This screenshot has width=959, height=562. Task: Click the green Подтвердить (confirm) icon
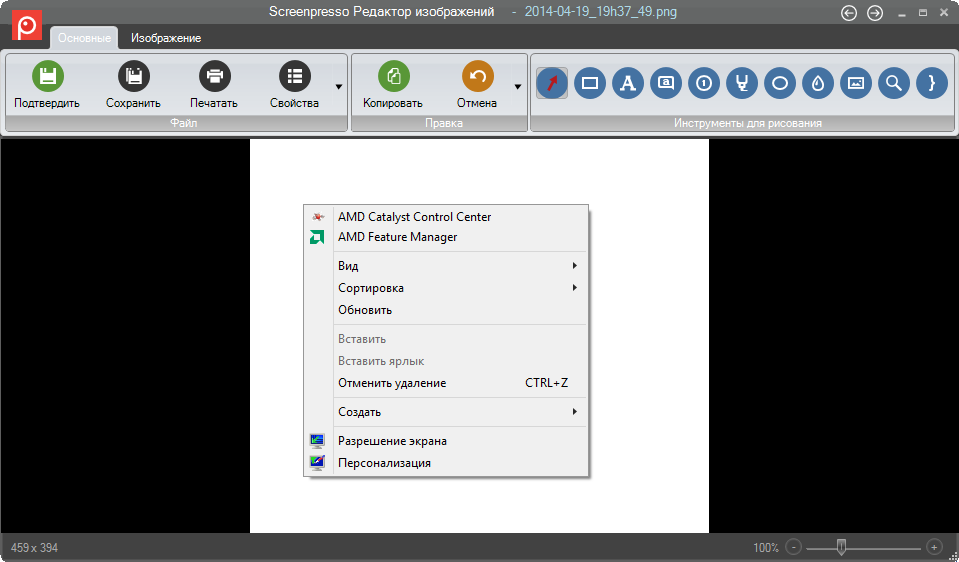48,76
